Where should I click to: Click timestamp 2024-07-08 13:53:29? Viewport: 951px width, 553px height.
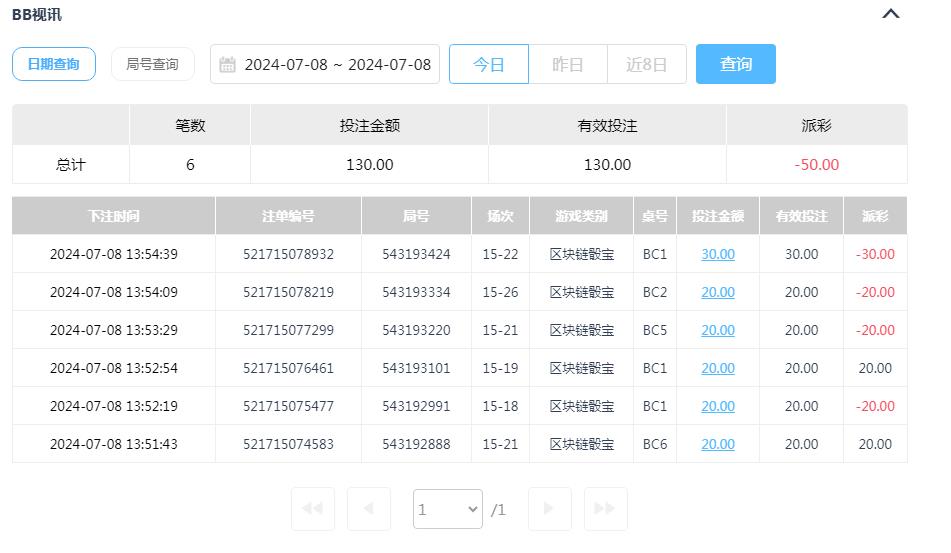tap(114, 330)
